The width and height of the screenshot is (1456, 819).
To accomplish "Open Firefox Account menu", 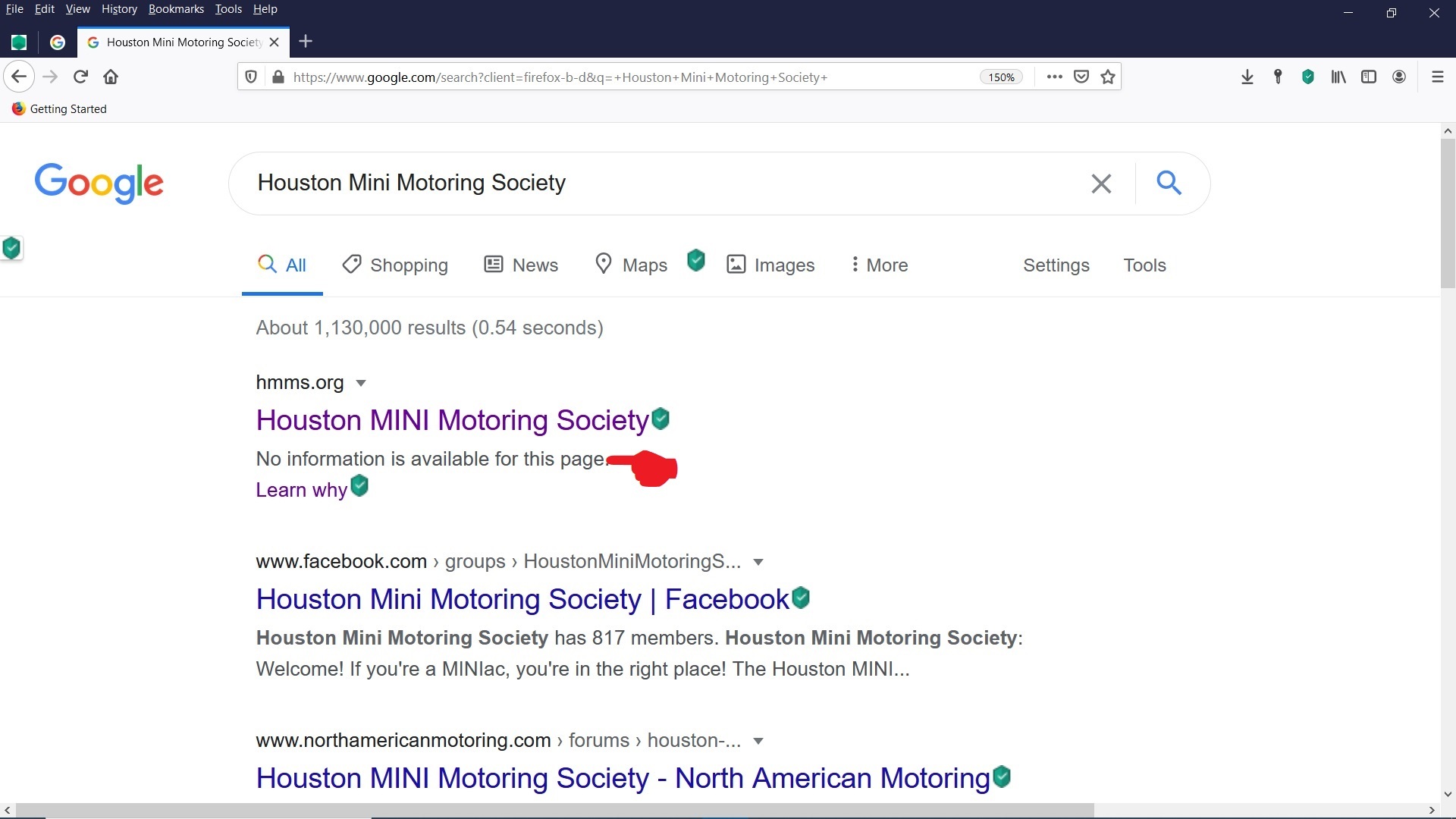I will click(x=1399, y=77).
